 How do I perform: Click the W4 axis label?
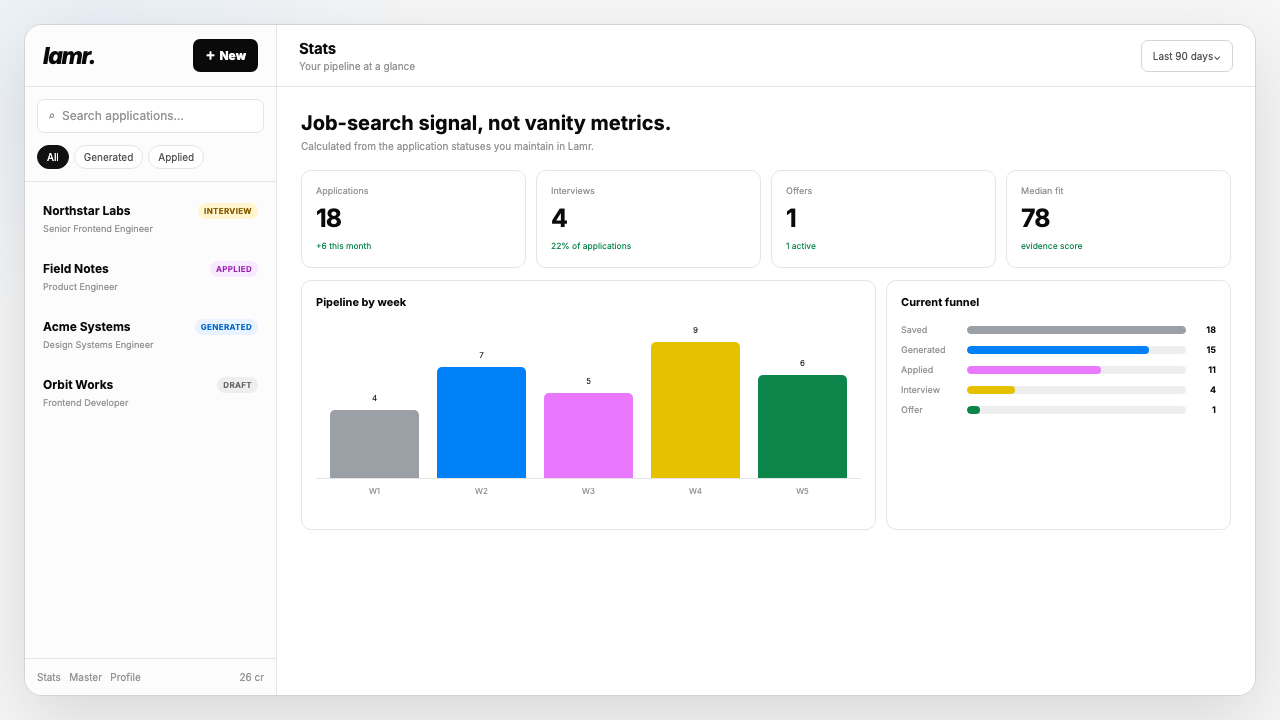pos(695,491)
